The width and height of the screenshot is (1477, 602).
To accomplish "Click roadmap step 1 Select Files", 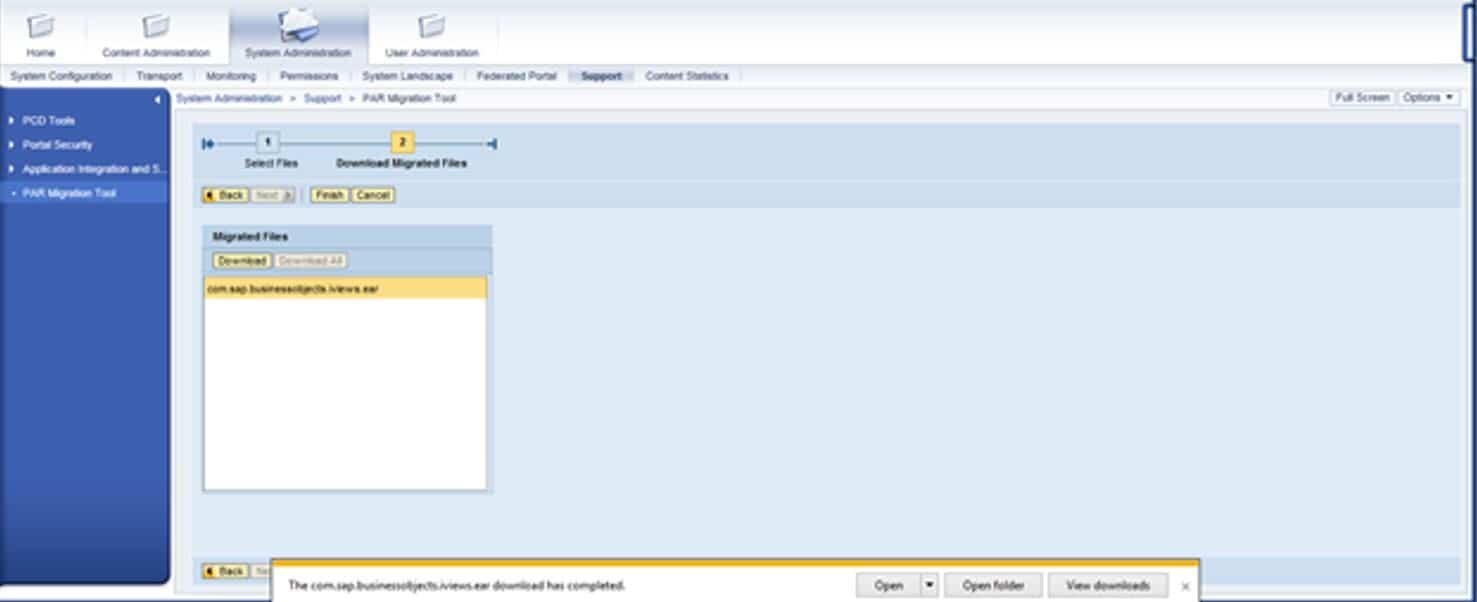I will pos(267,143).
